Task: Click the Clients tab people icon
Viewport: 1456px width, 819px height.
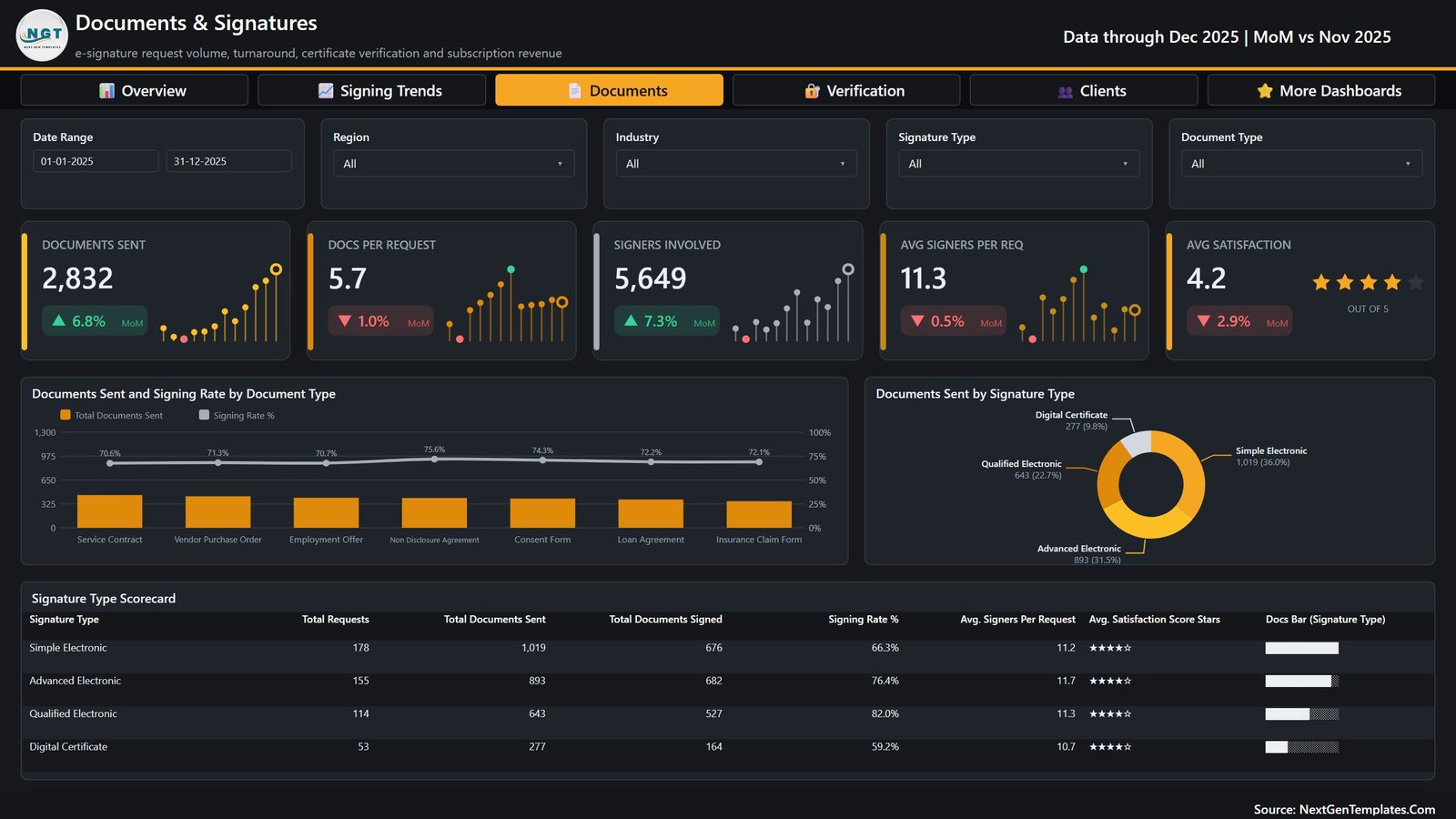Action: pos(1066,91)
